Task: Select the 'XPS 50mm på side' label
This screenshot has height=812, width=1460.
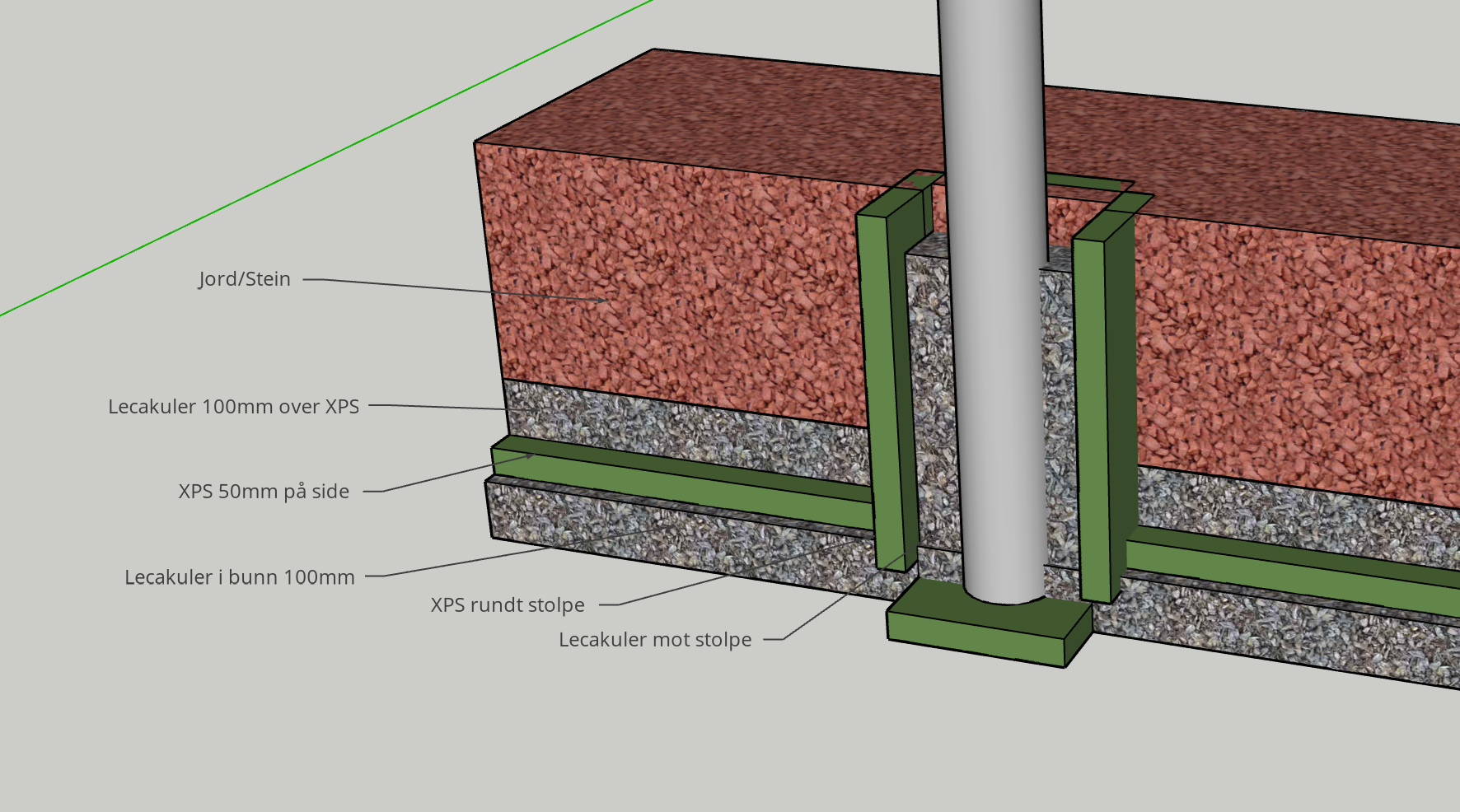Action: tap(264, 492)
